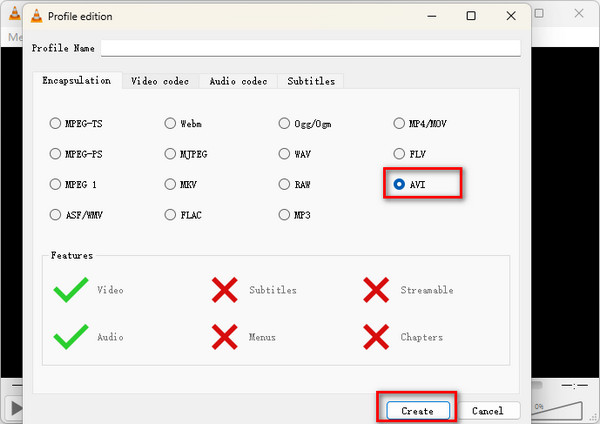Switch to the Video codec tab
The width and height of the screenshot is (600, 424).
coord(160,81)
